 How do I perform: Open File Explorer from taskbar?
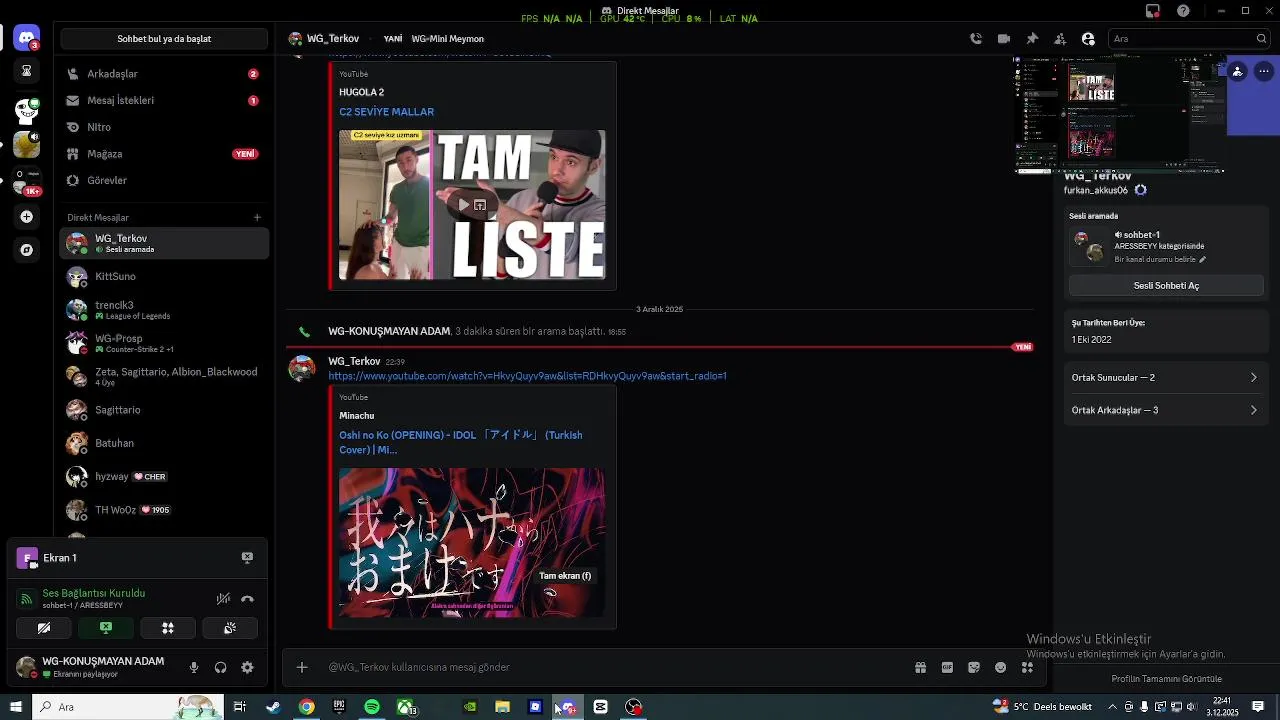point(503,707)
